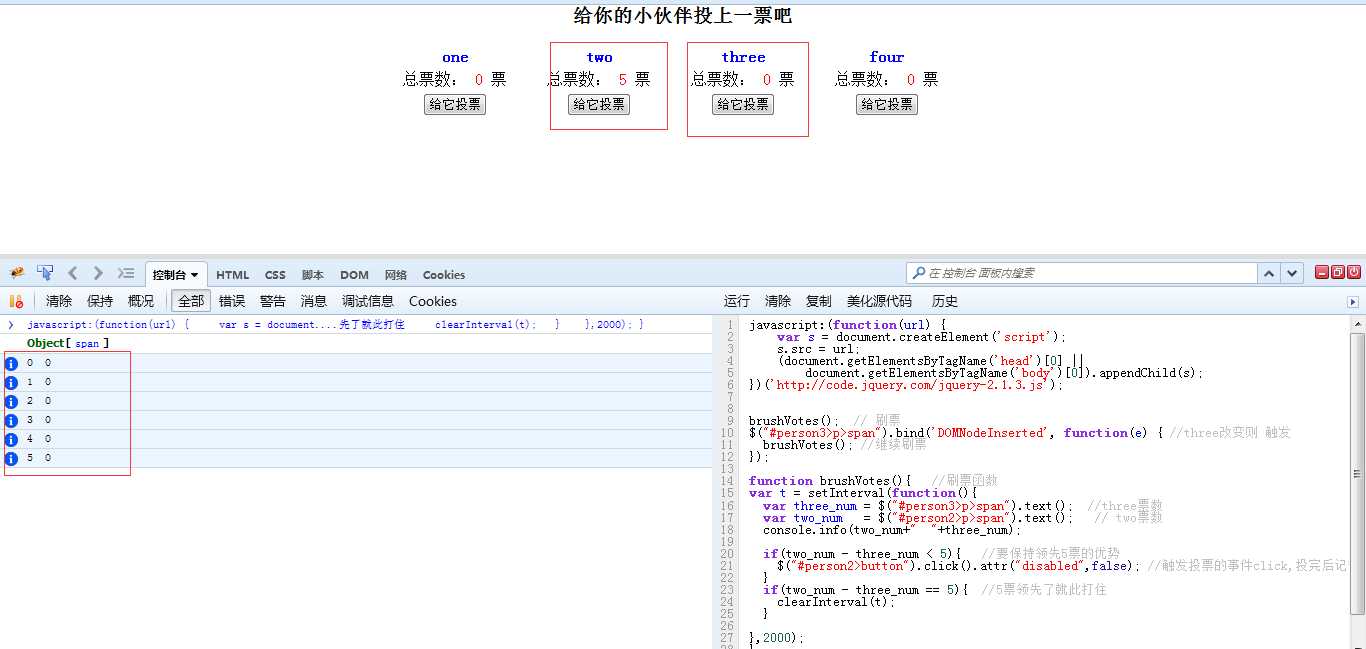Click info icon of the '5 0' log row
Viewport: 1366px width, 649px height.
(x=12, y=458)
